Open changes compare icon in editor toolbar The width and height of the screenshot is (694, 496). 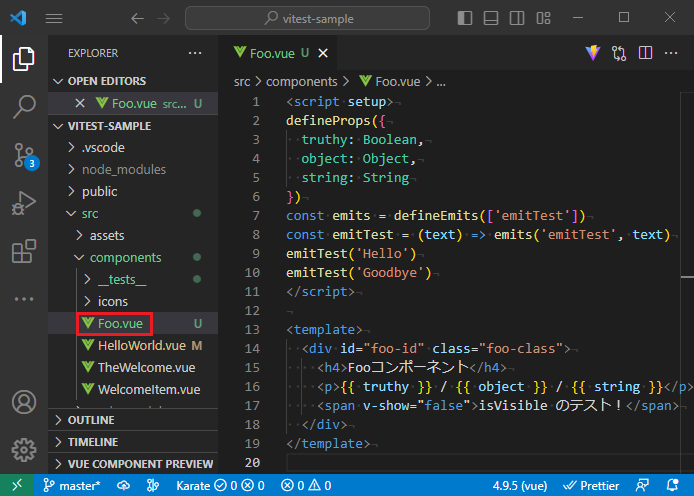tap(619, 53)
